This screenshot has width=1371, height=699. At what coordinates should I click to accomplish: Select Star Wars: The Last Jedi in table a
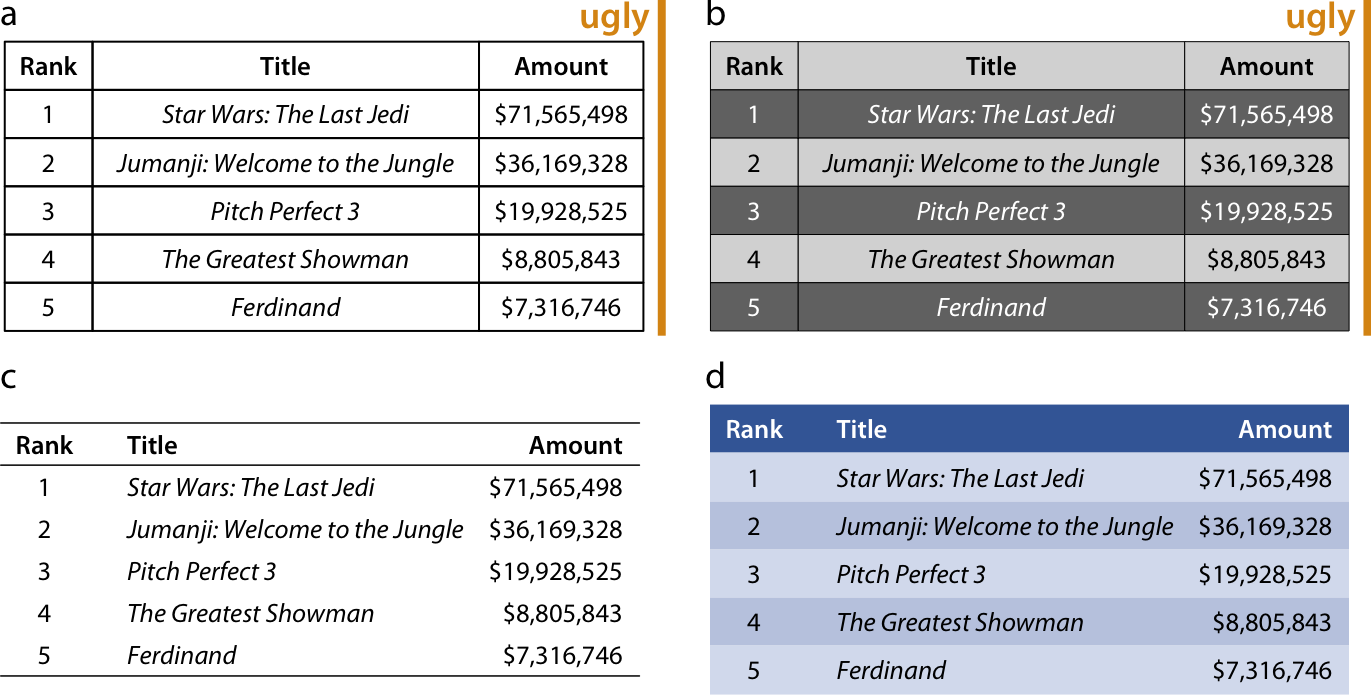(x=286, y=115)
